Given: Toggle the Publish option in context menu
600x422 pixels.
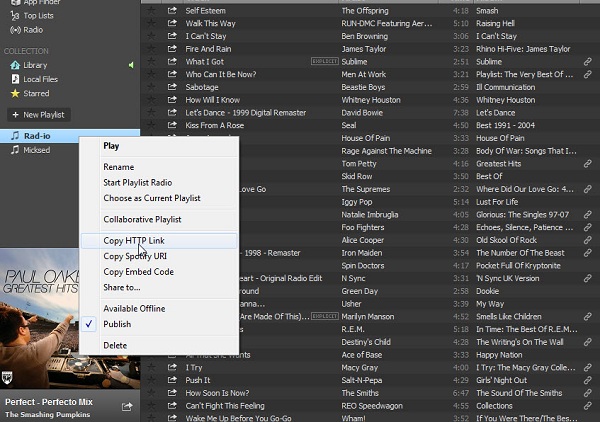Looking at the screenshot, I should (x=117, y=324).
